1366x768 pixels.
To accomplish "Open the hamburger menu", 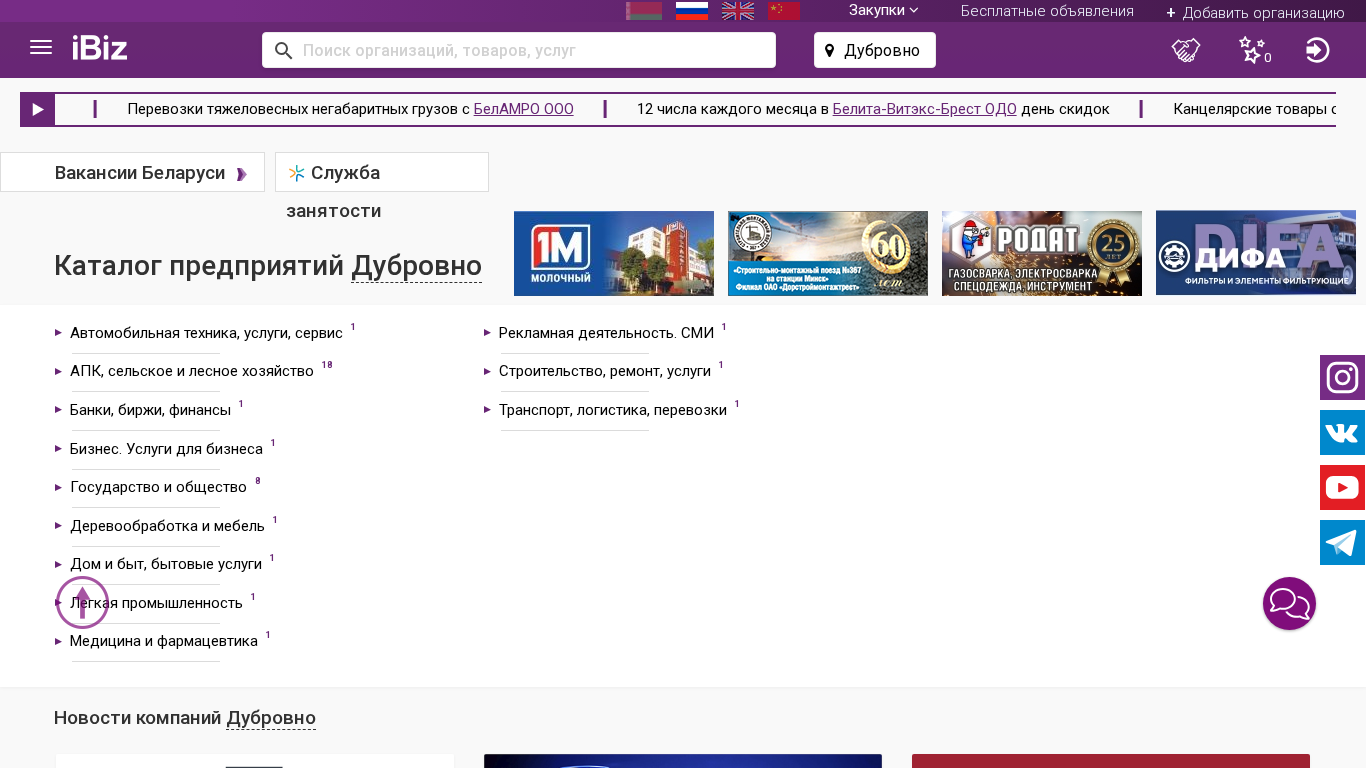I will [41, 48].
